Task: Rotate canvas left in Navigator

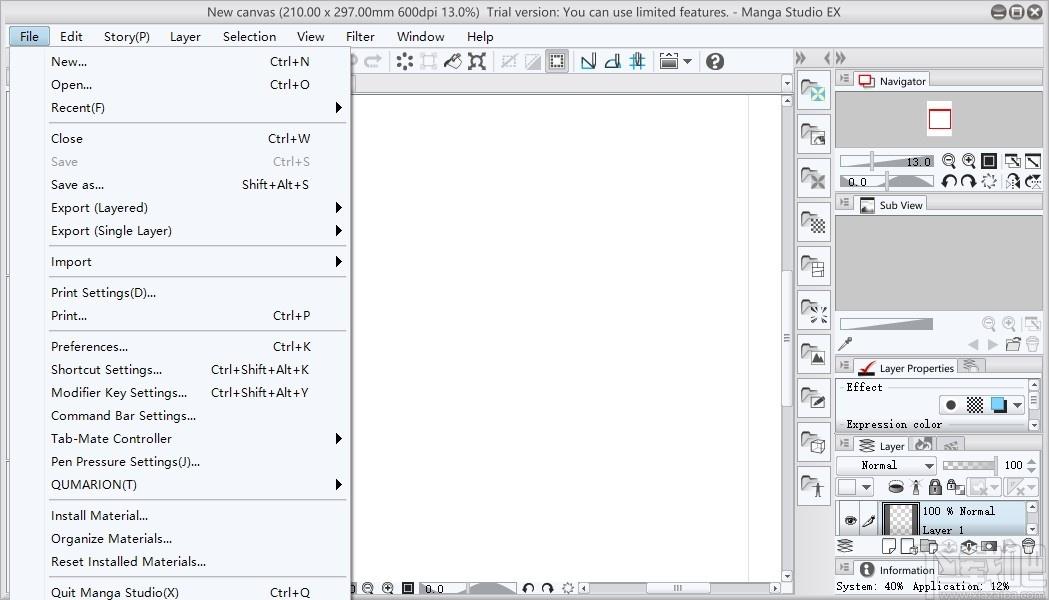Action: [949, 181]
